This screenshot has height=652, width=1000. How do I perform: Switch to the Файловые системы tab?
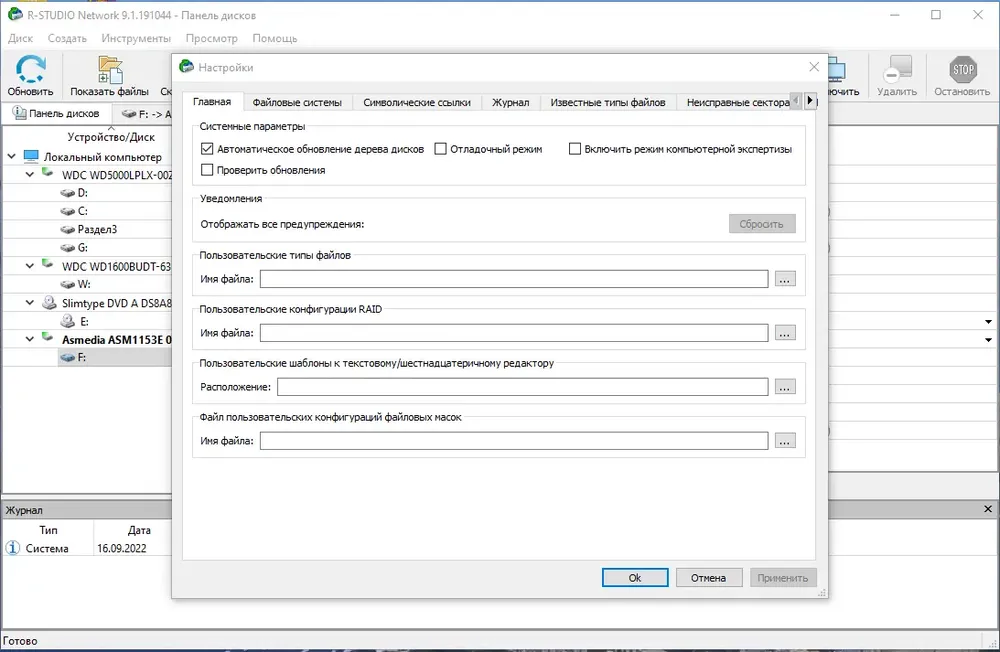[297, 102]
